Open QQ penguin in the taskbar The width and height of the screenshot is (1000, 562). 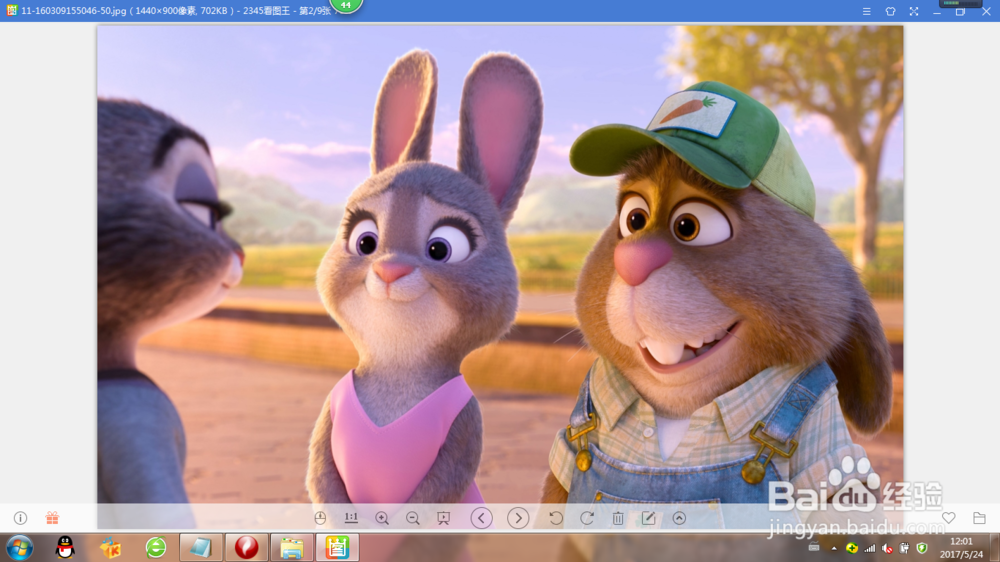[65, 547]
